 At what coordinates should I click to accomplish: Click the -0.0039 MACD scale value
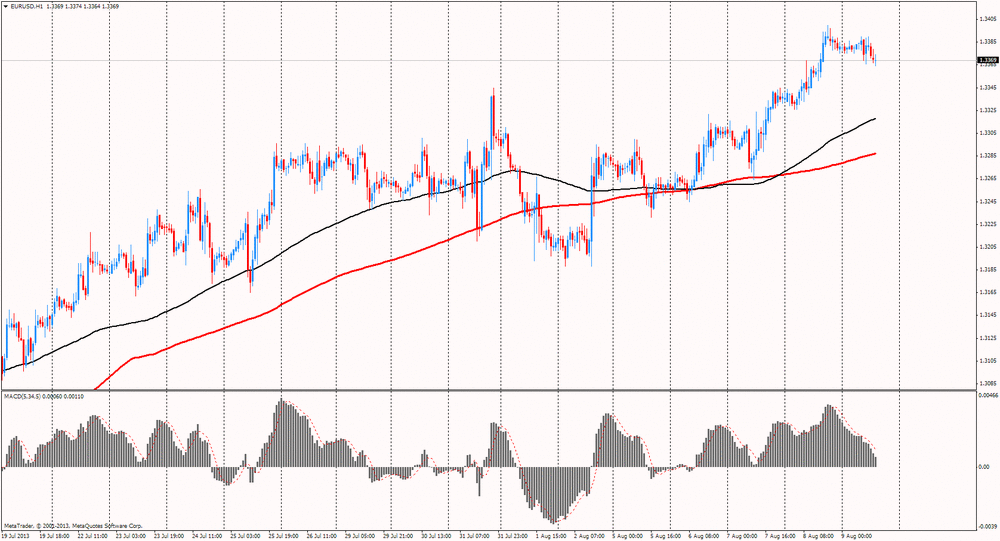pos(988,526)
